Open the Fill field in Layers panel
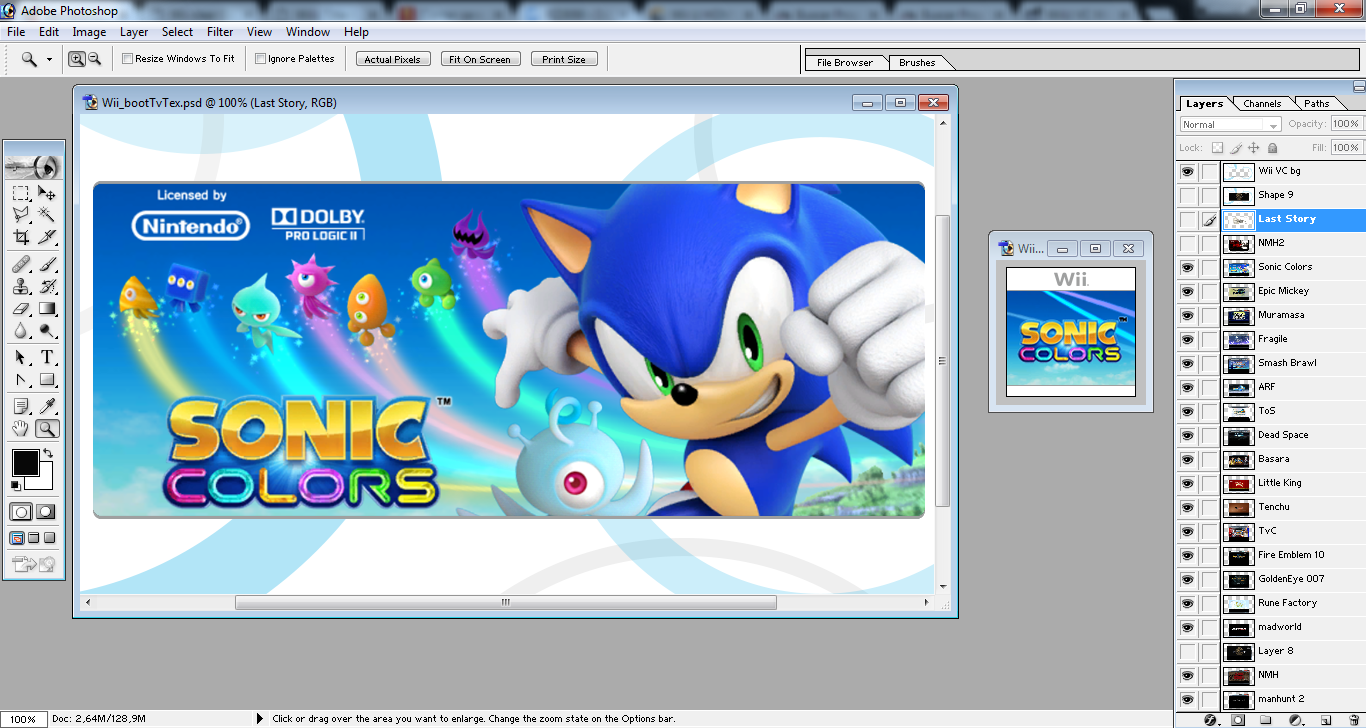Image resolution: width=1366 pixels, height=728 pixels. (1345, 148)
